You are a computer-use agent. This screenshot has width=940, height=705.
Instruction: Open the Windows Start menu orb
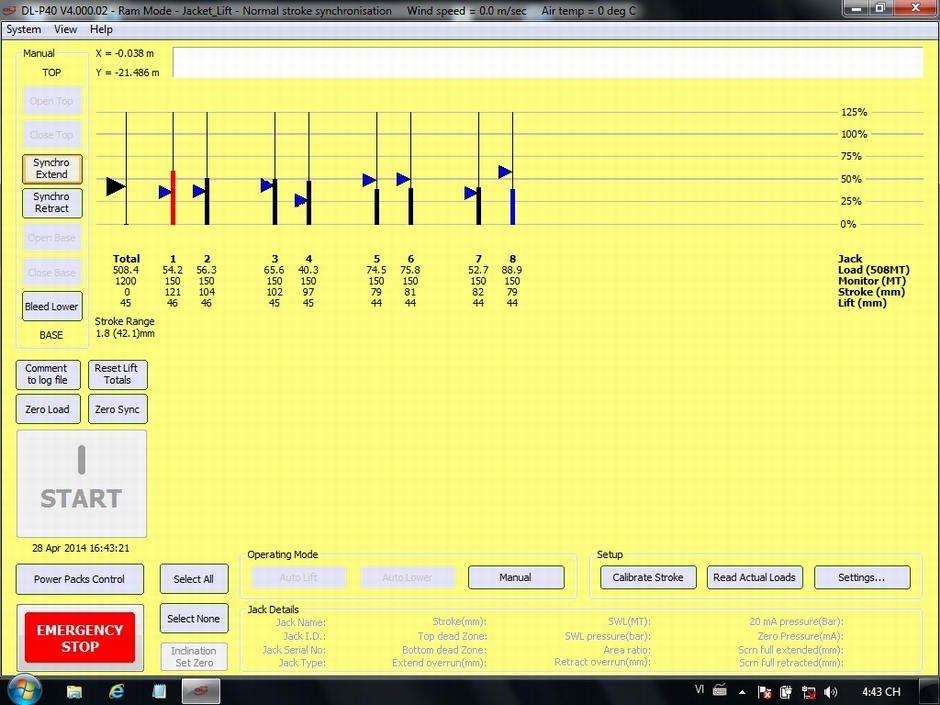[x=24, y=690]
